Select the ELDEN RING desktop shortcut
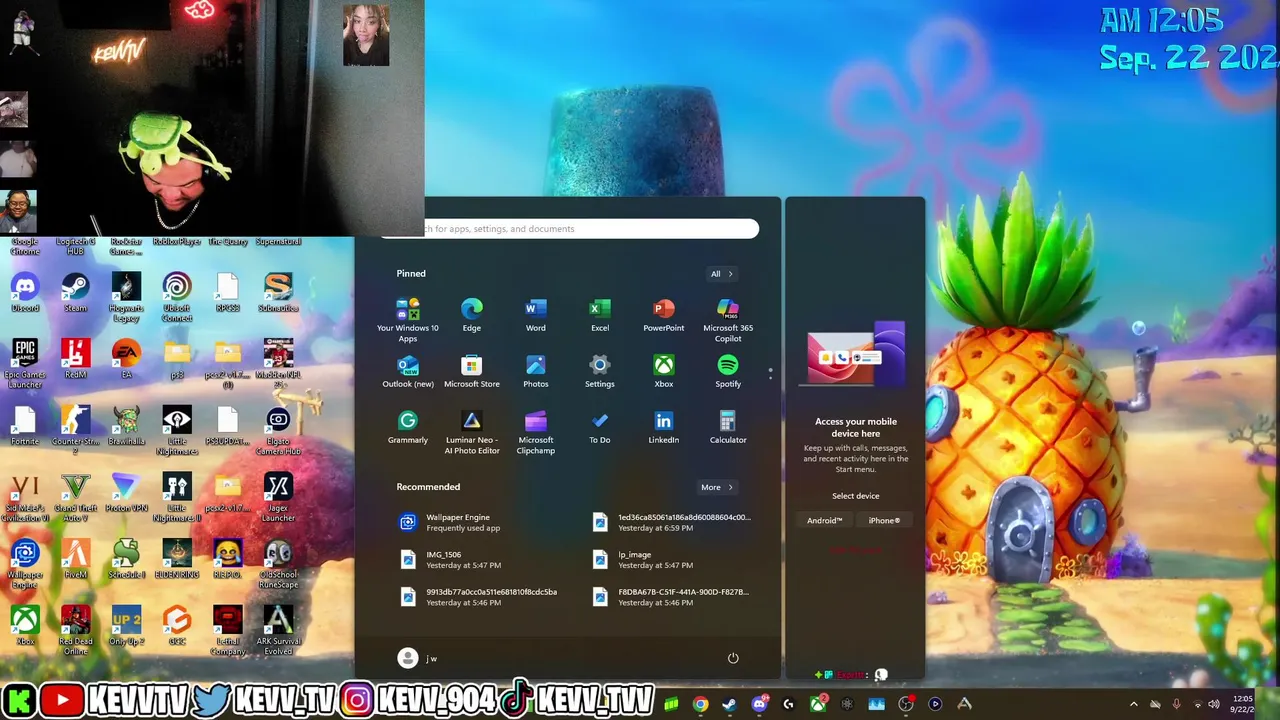Image resolution: width=1280 pixels, height=720 pixels. click(177, 559)
